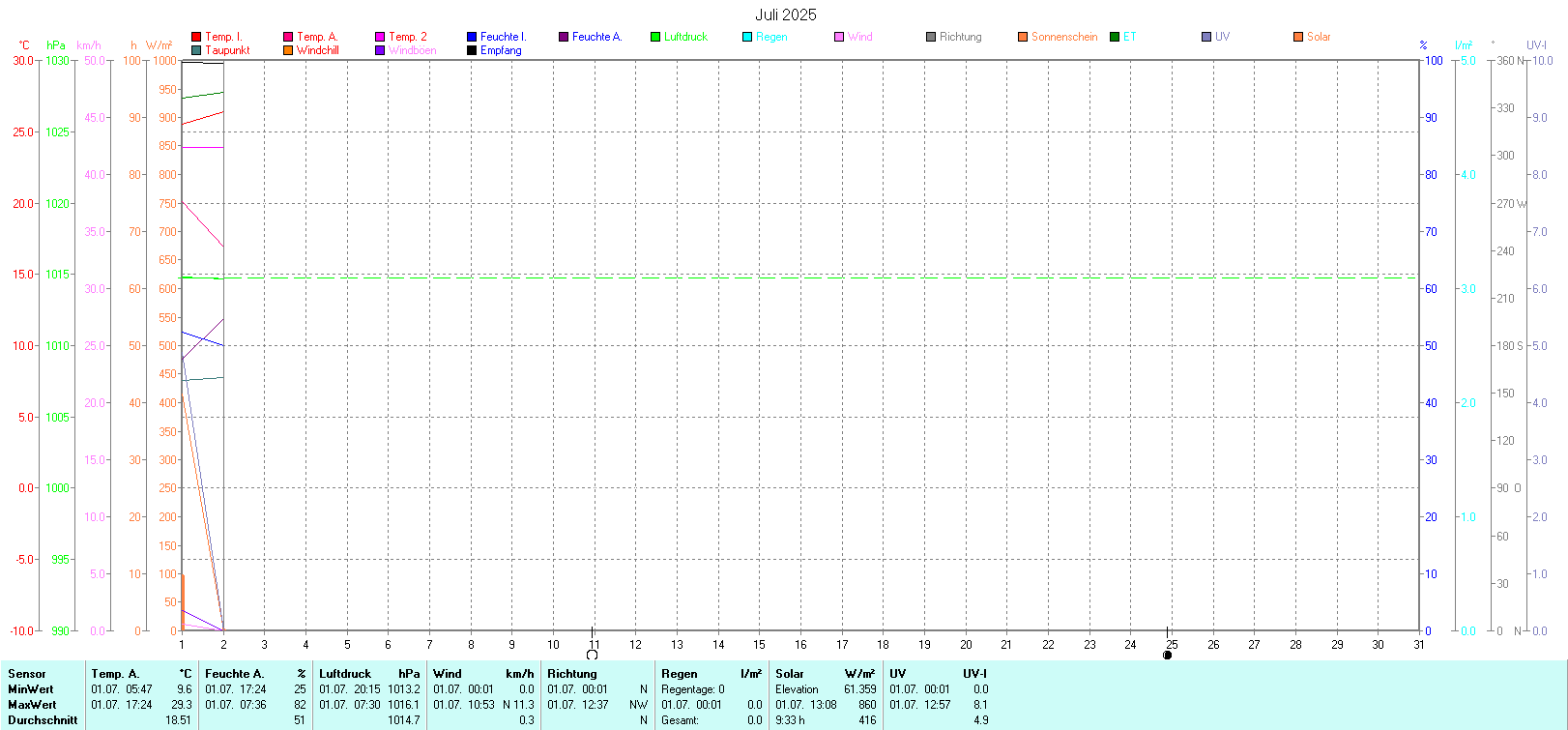Click the pink Wind legend swatch
Screen dimensions: 1568x730
pyautogui.click(x=839, y=37)
